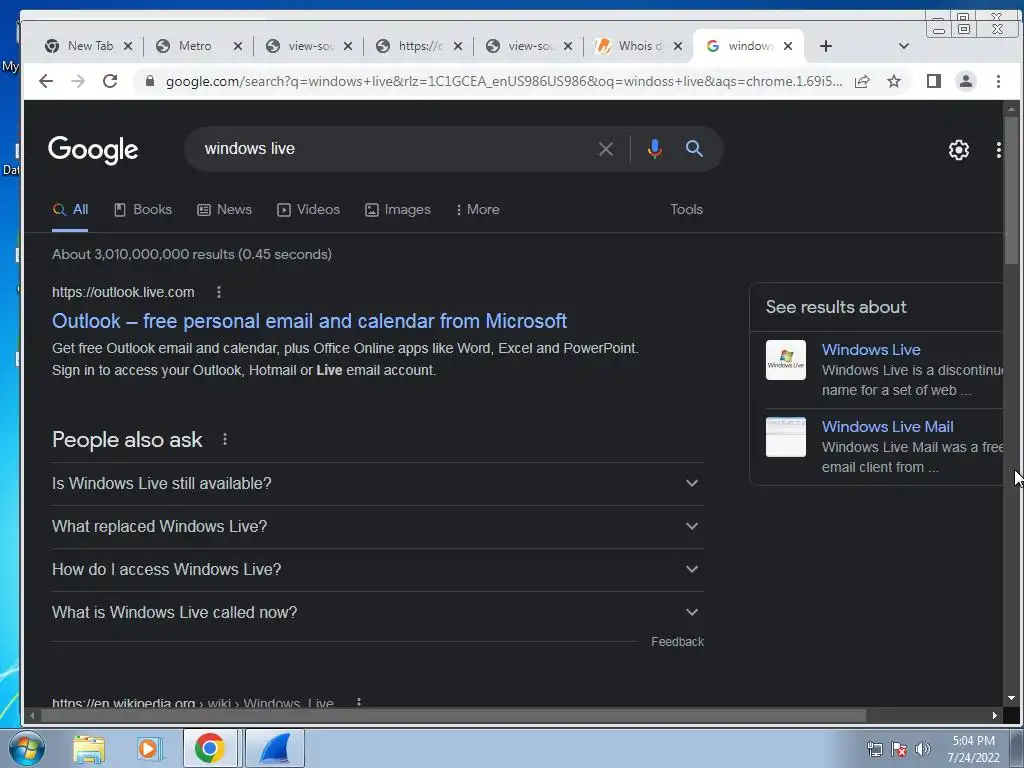Image resolution: width=1024 pixels, height=768 pixels.
Task: Click the Google logo
Action: pos(93,150)
